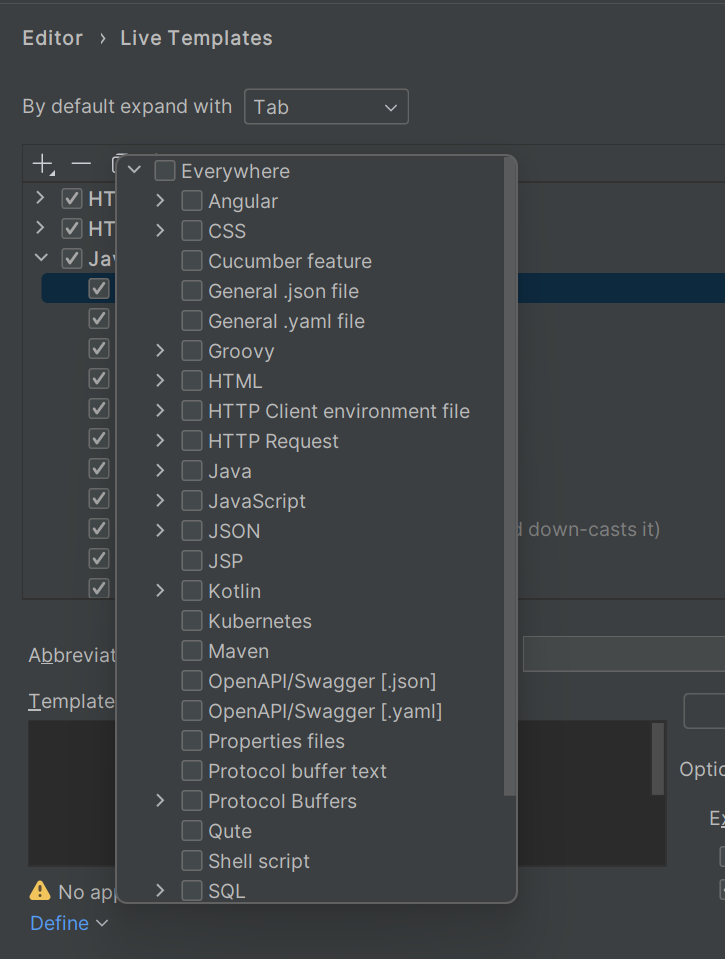The image size is (725, 959).
Task: Check the SQL context checkbox
Action: [192, 890]
